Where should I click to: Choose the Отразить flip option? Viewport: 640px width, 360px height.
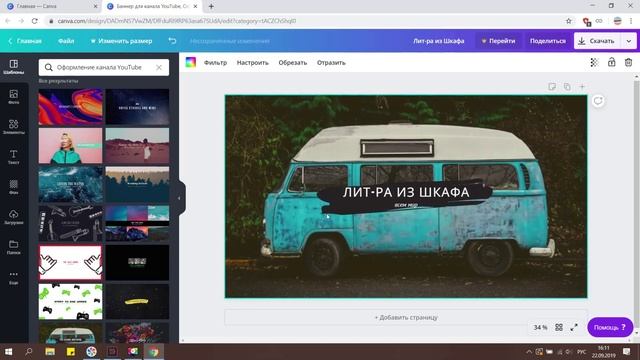331,62
